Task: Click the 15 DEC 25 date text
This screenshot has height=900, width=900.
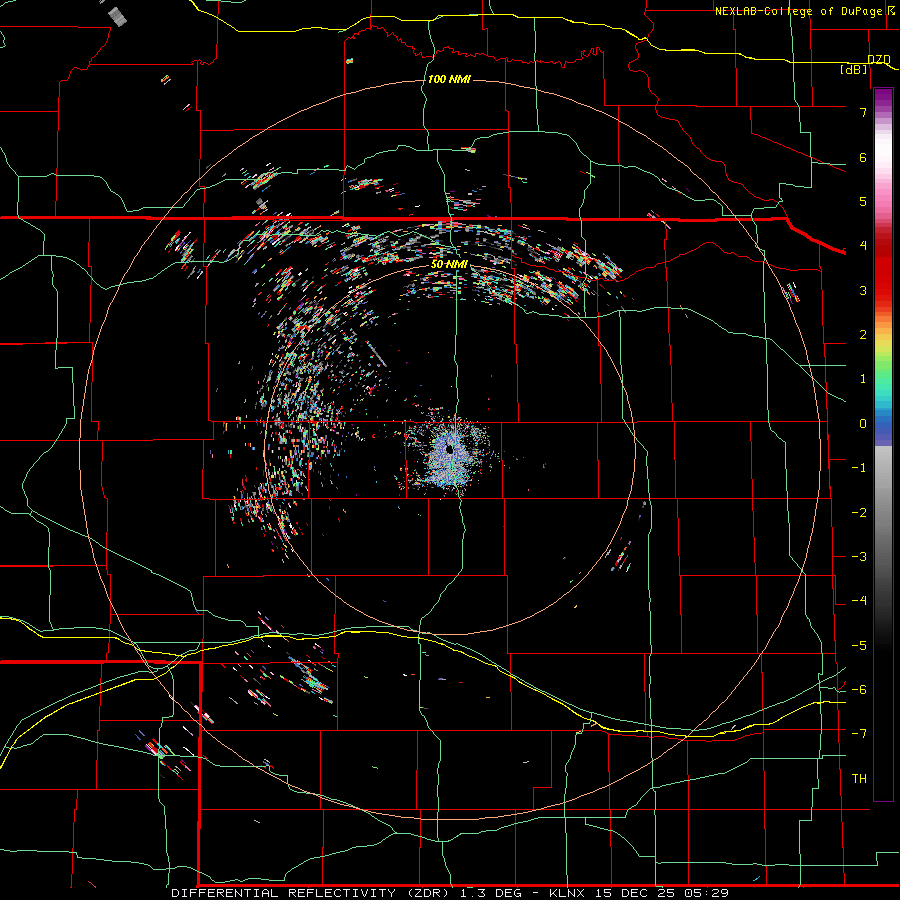Action: click(x=633, y=893)
